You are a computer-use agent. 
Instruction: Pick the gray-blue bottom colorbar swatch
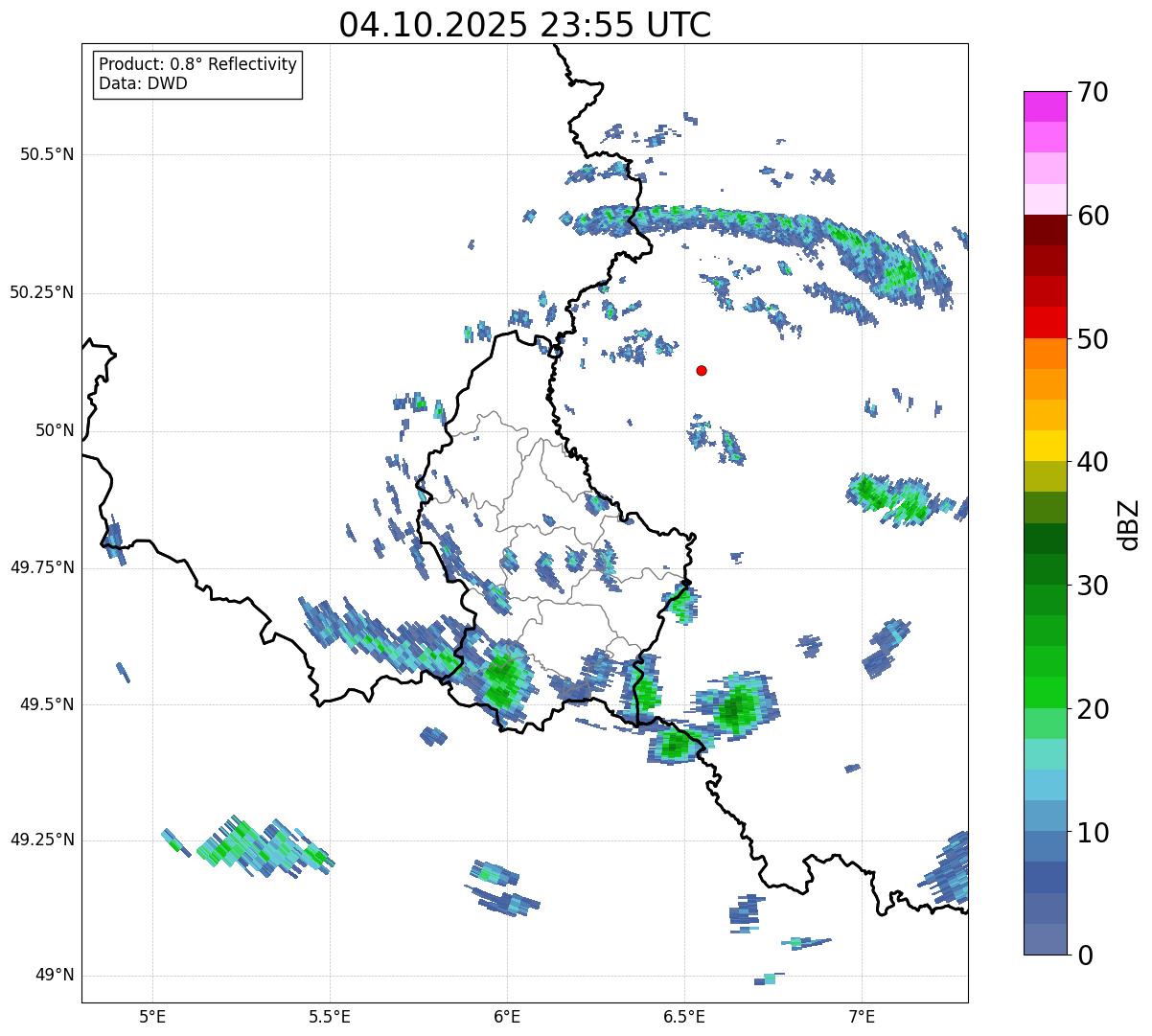[1046, 939]
